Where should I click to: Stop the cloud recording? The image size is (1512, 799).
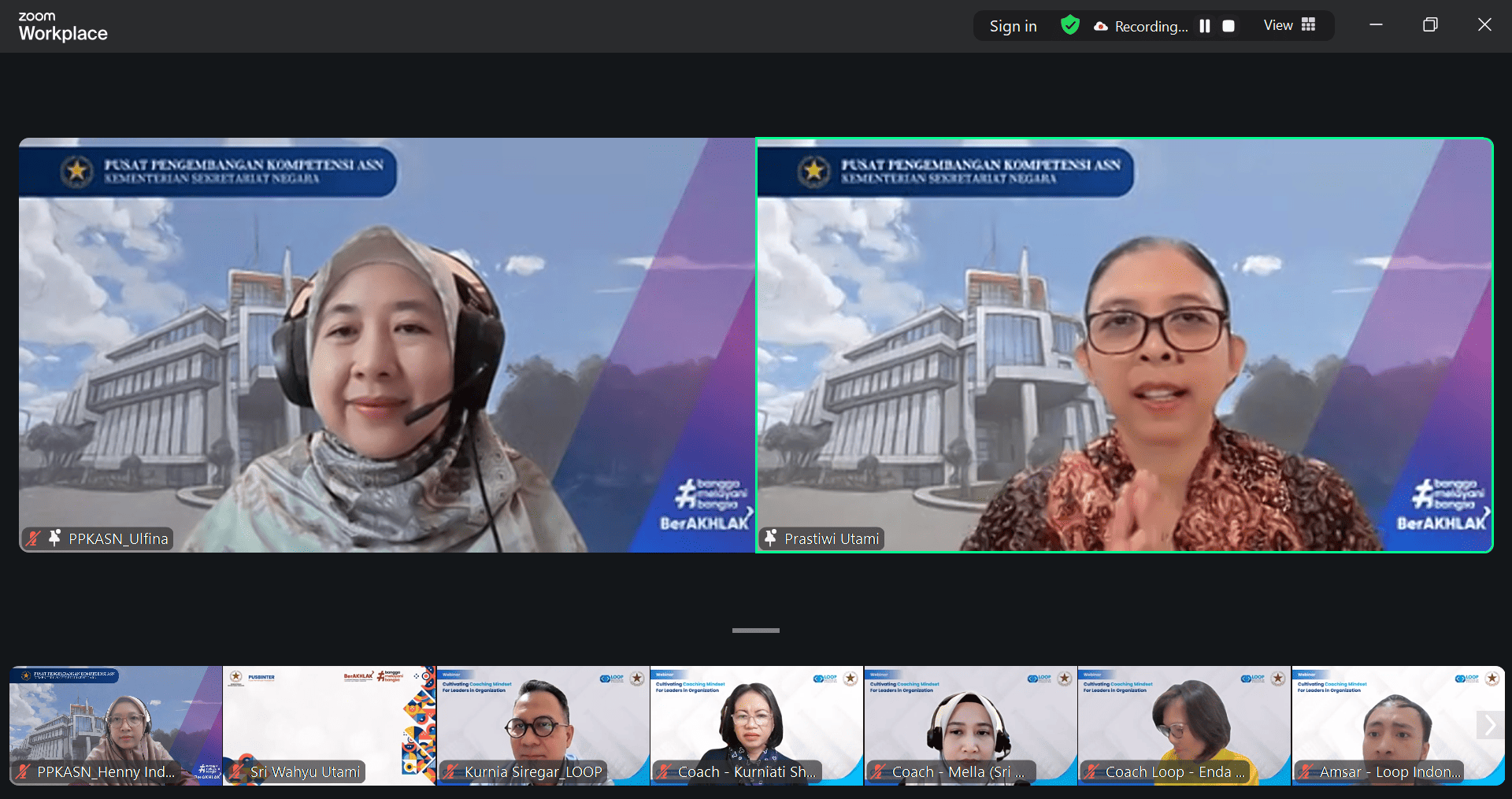1228,26
